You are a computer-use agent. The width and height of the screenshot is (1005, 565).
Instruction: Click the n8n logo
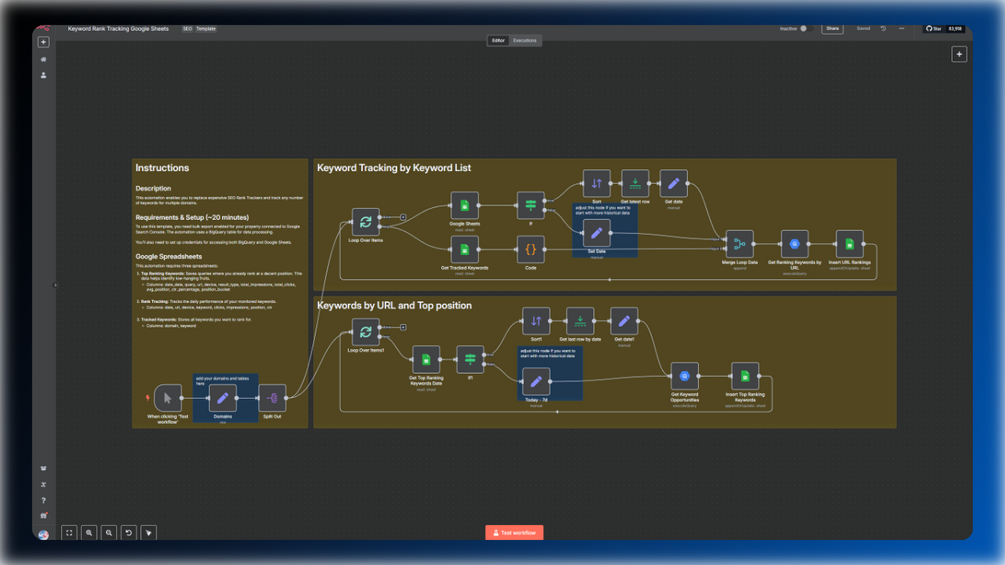pos(43,28)
